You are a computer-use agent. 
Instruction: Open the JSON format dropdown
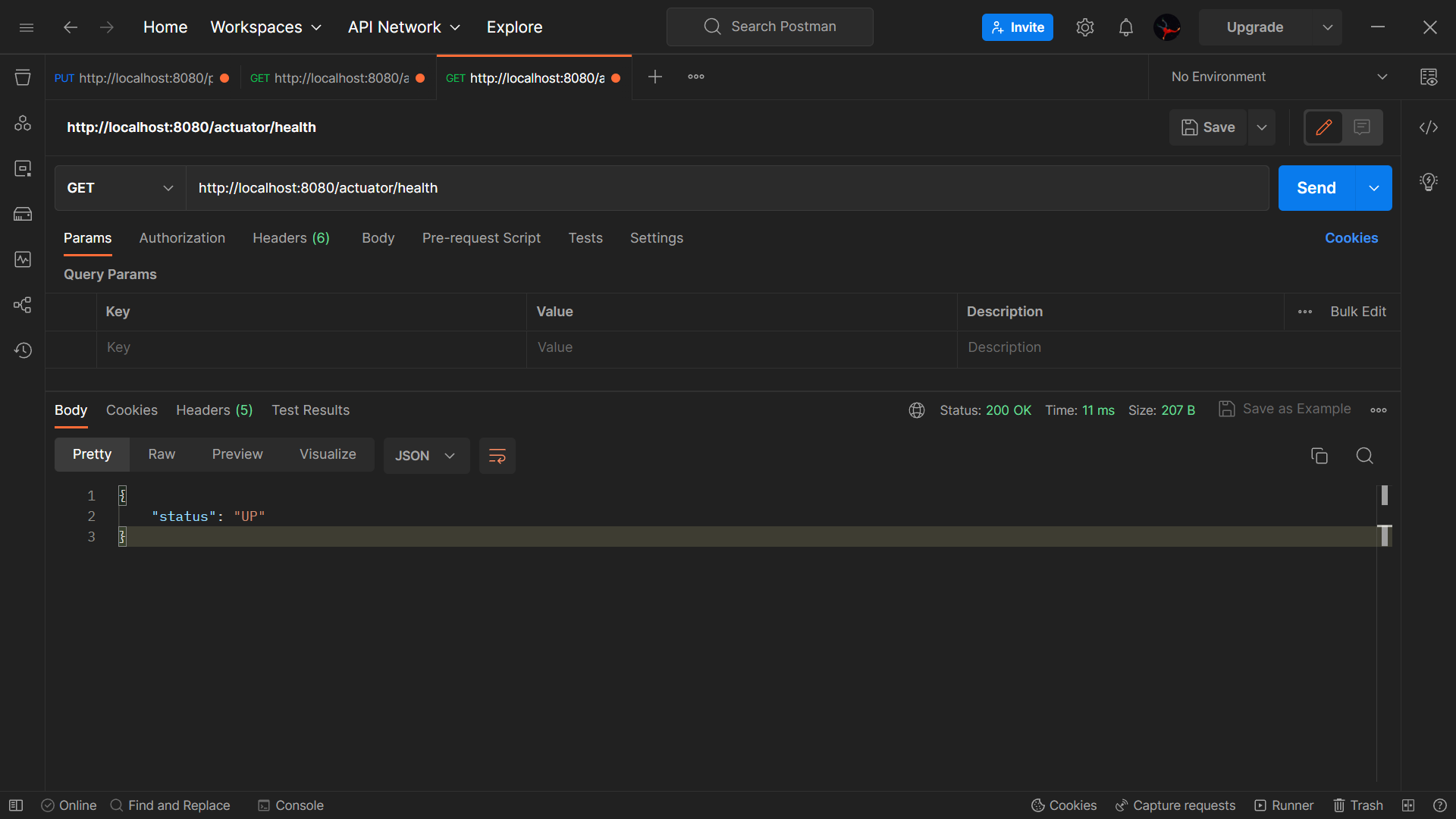[426, 456]
